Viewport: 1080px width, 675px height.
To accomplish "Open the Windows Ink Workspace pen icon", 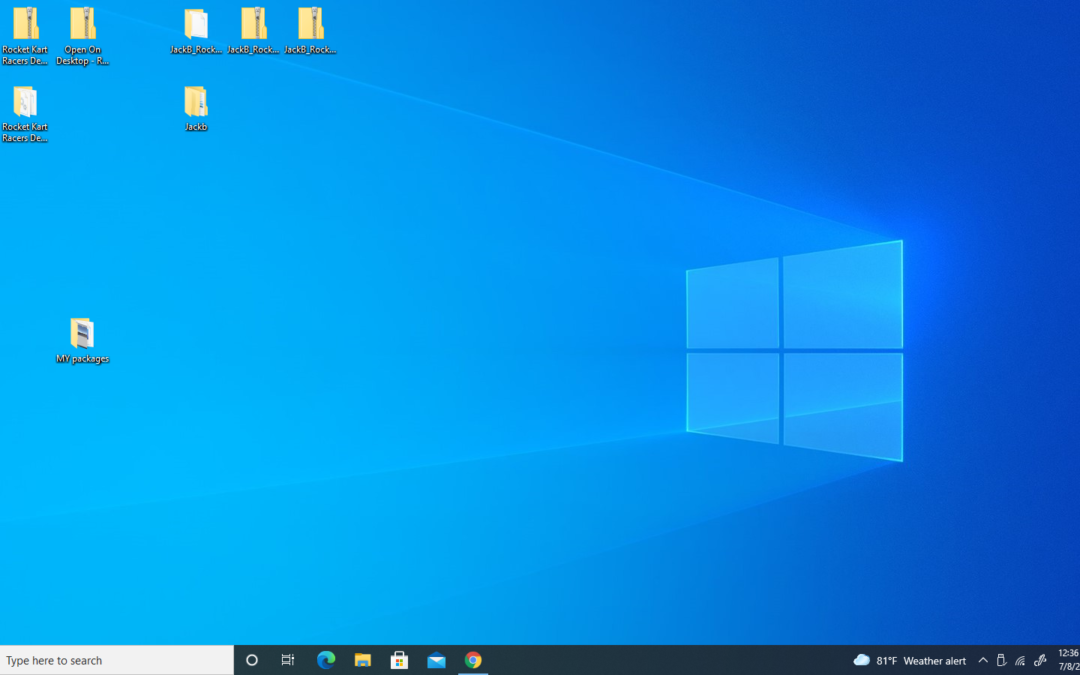I will (1041, 661).
